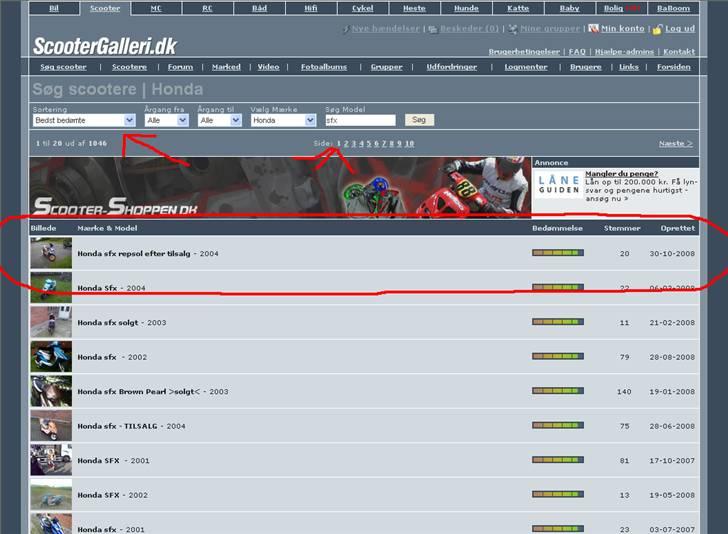Click the Låne Guiden ad logo
The image size is (728, 534).
(558, 184)
